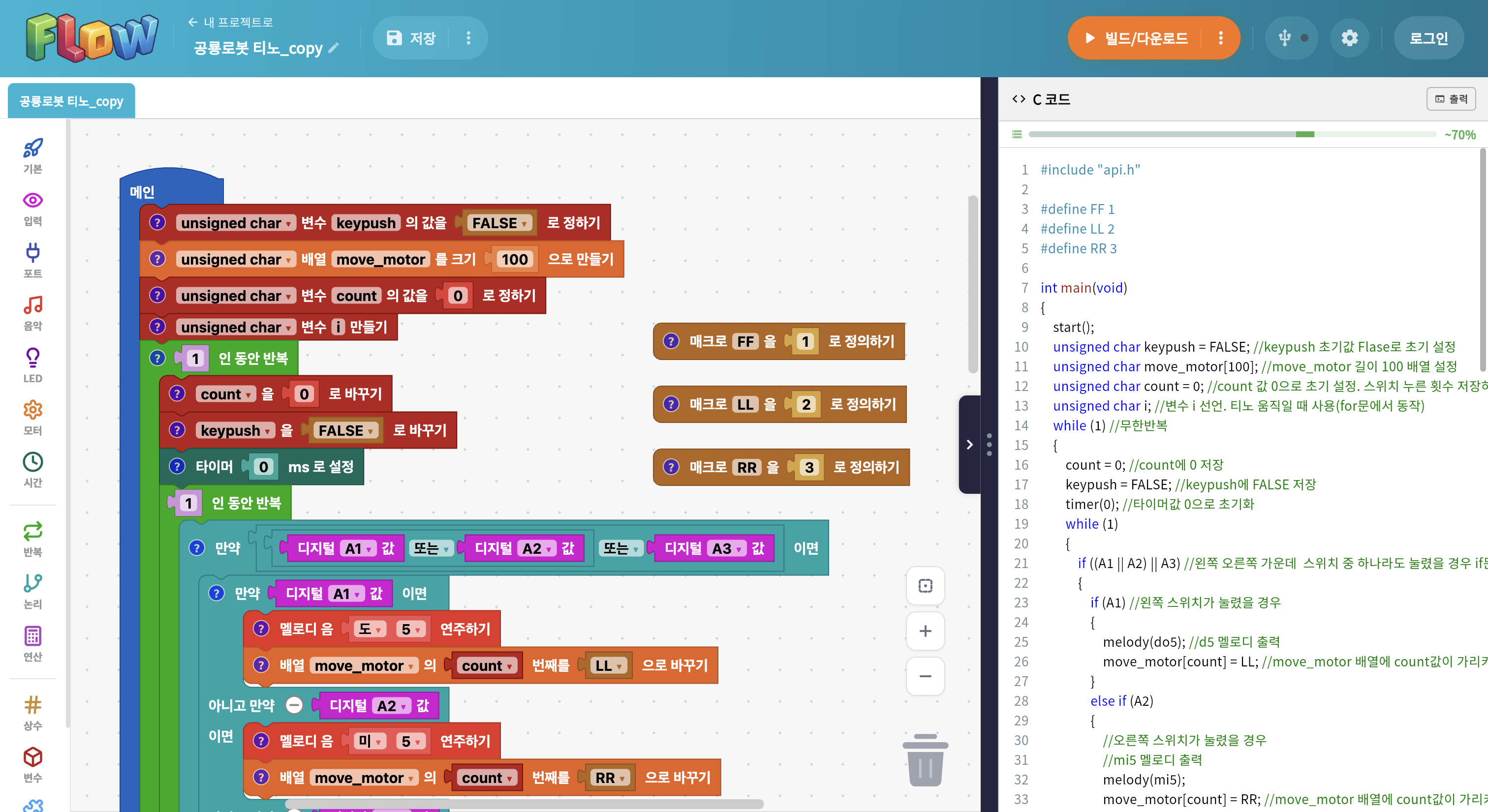Edit the FF macro name field
This screenshot has width=1488, height=812.
(745, 341)
